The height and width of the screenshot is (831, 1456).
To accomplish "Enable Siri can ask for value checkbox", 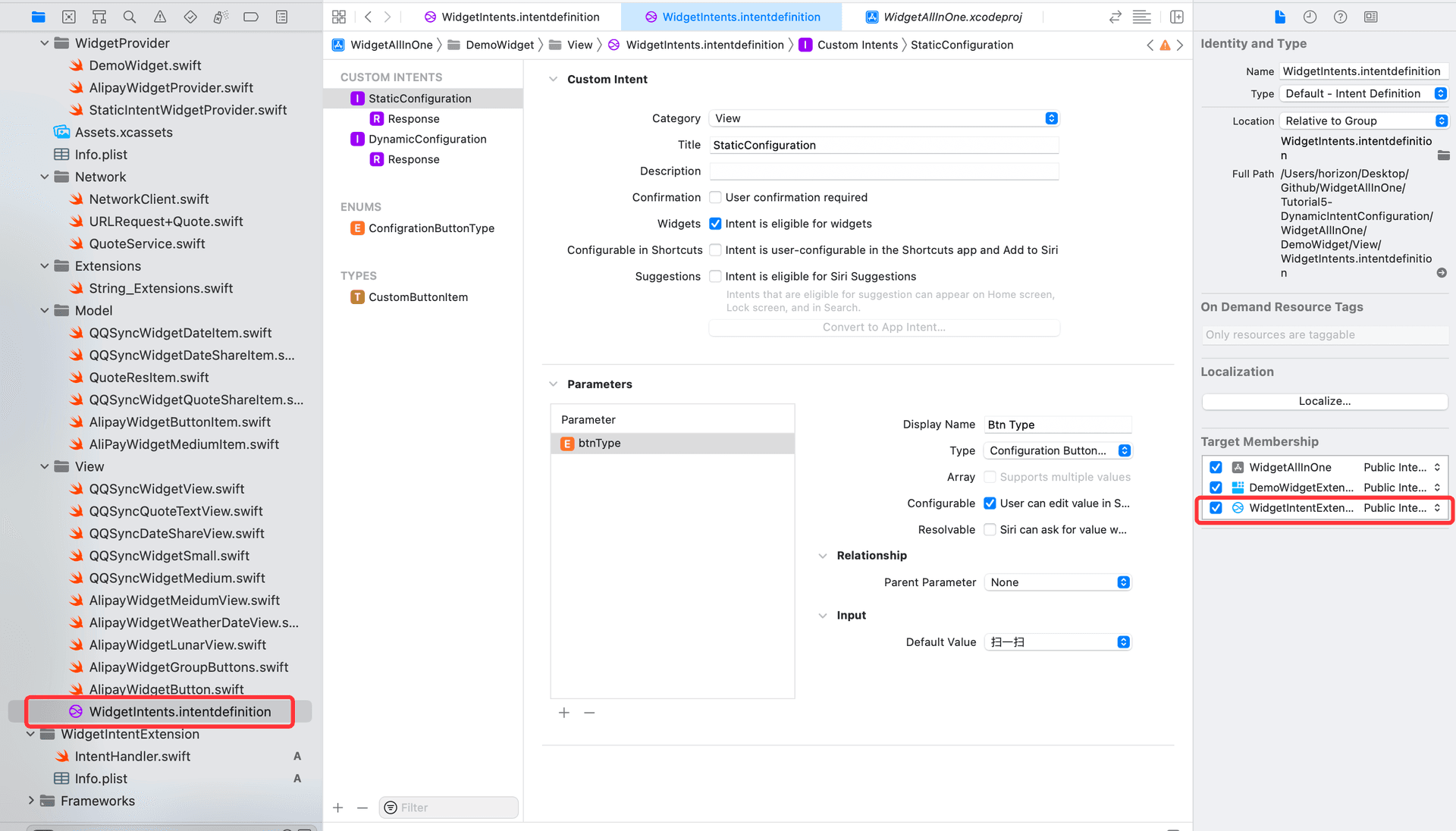I will tap(990, 529).
